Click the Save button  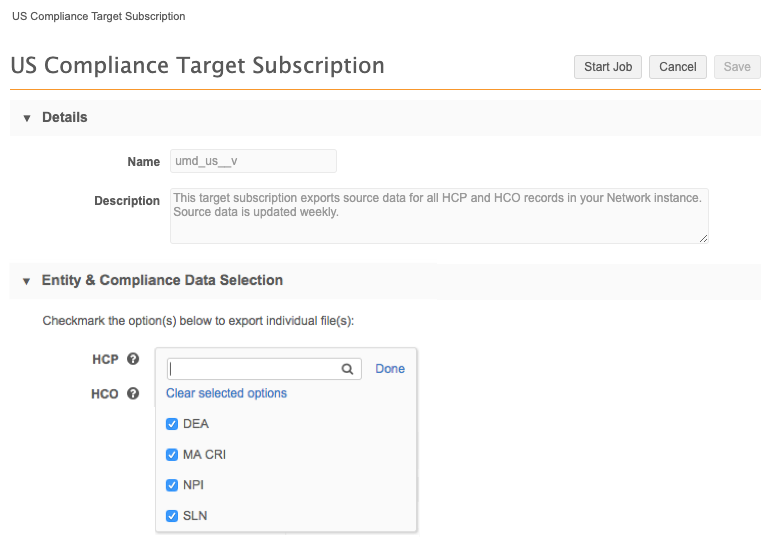pos(737,67)
